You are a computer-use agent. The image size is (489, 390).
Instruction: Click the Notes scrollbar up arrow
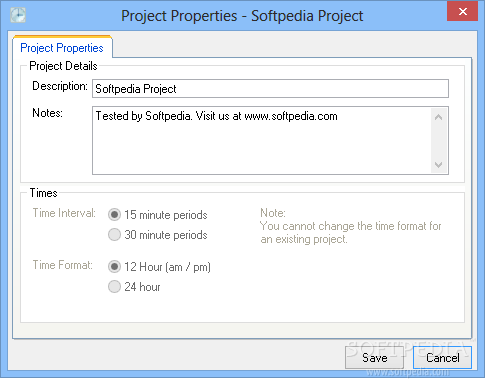coord(438,117)
